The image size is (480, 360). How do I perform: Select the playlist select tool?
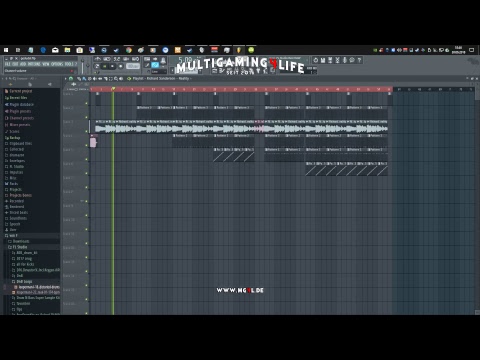pos(110,79)
